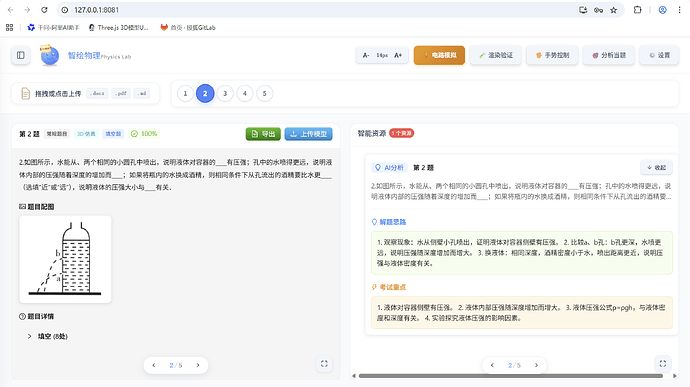Viewport: 690px width, 387px height.
Task: Switch to question tab 4
Action: pos(245,93)
